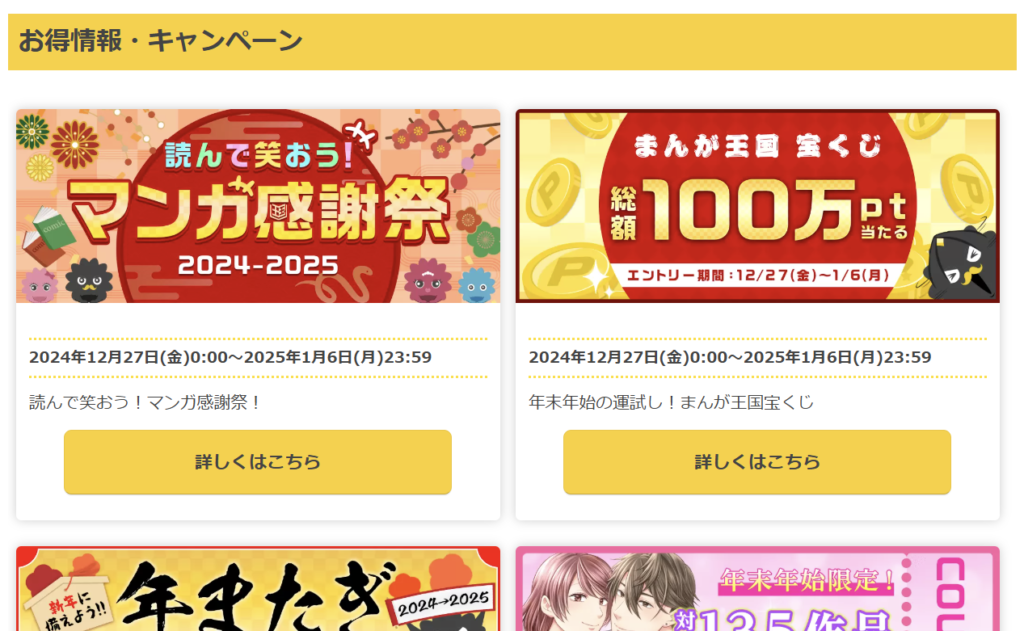Image resolution: width=1024 pixels, height=631 pixels.
Task: Click the blue fluffy mascot on the 感謝祭 banner
Action: pyautogui.click(x=476, y=285)
